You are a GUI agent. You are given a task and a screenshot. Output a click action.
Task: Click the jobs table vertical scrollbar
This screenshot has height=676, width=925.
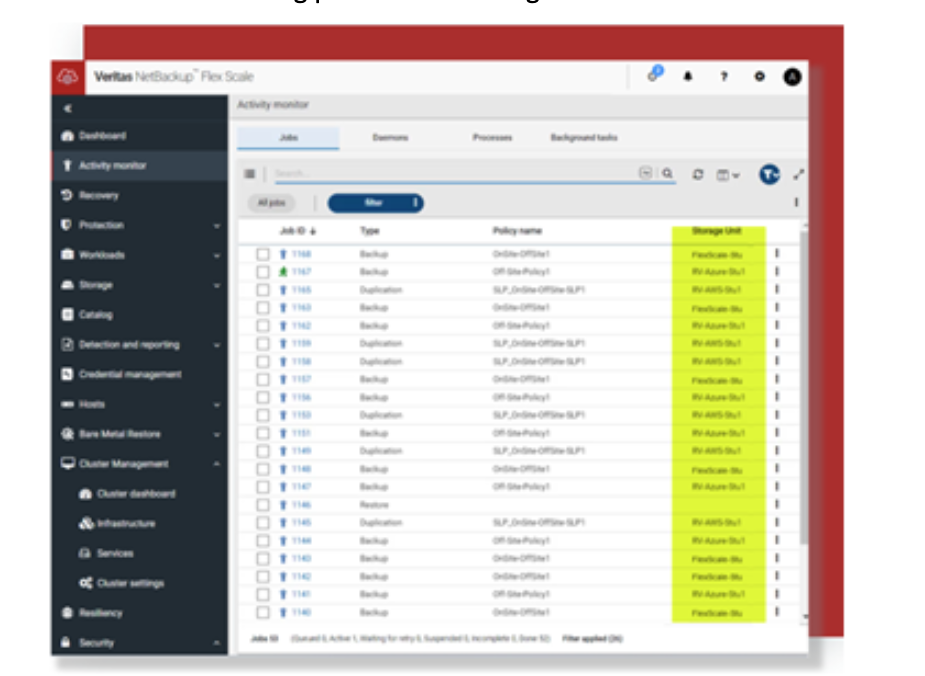click(803, 388)
